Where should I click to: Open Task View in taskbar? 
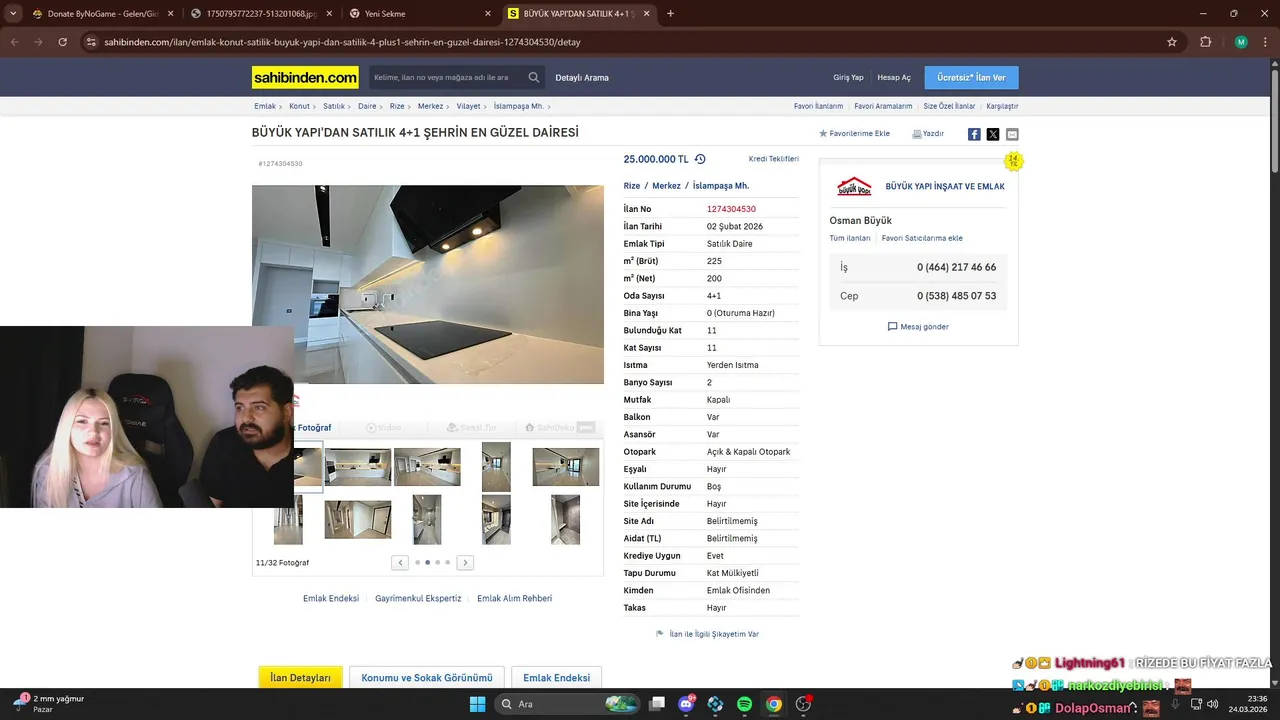click(x=657, y=704)
